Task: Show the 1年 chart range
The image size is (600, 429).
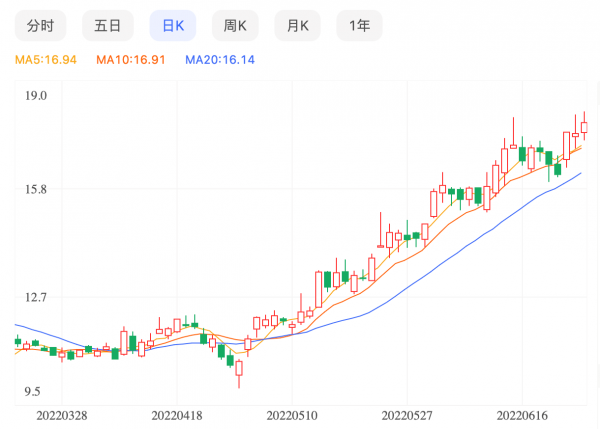Action: [359, 26]
